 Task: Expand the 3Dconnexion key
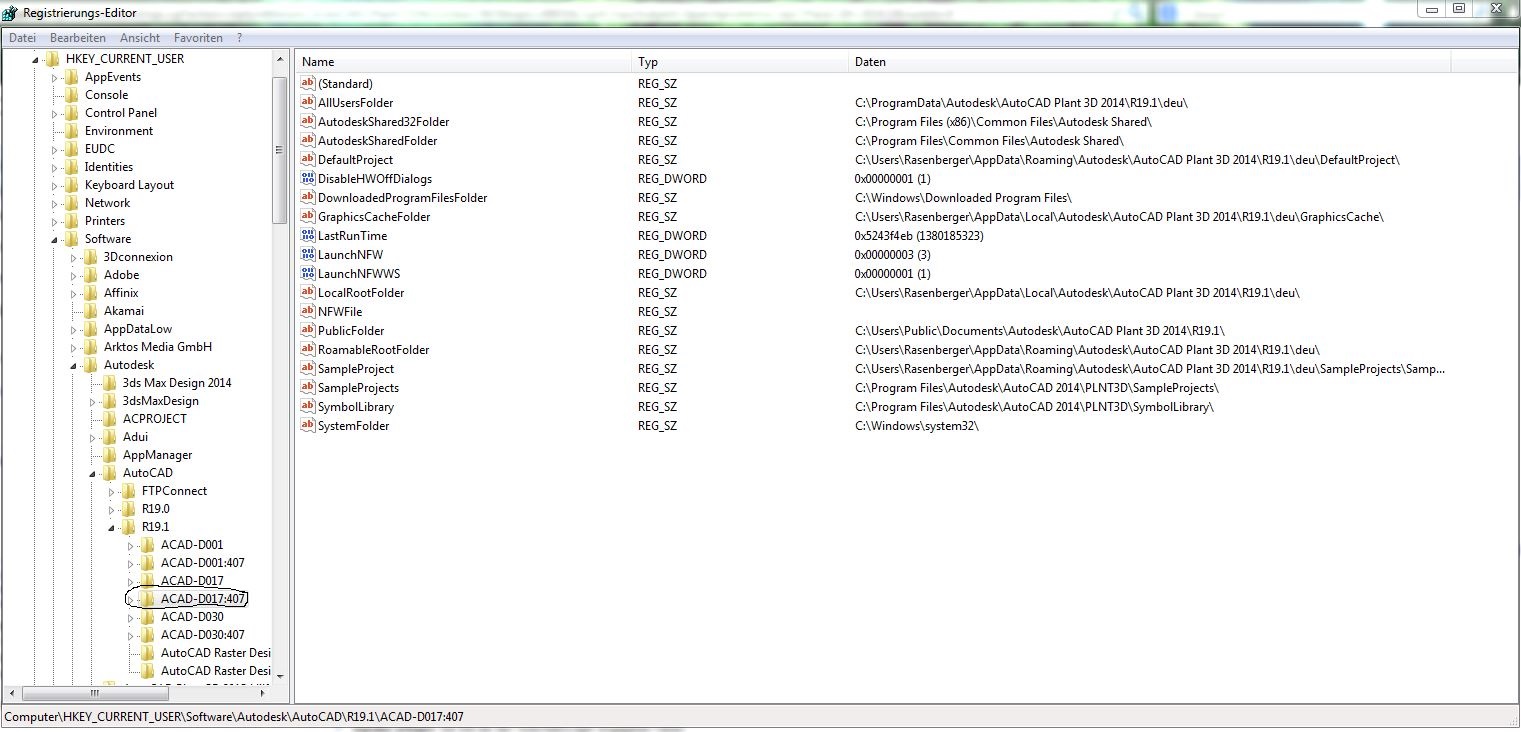coord(74,257)
